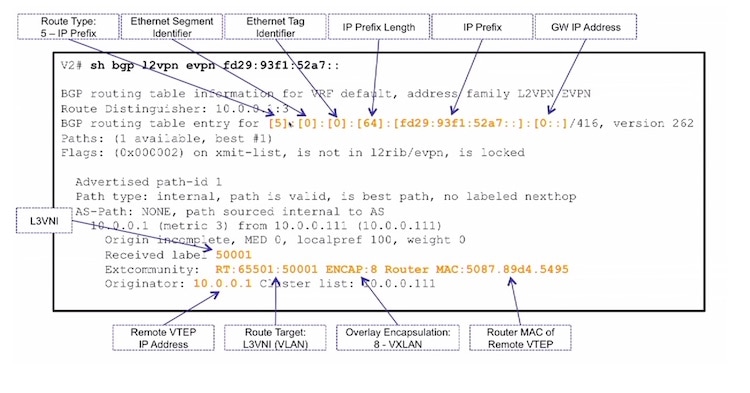Select 'Overlay Encapsulation: 8 - VXLAN' label box
750x393 pixels.
point(397,338)
